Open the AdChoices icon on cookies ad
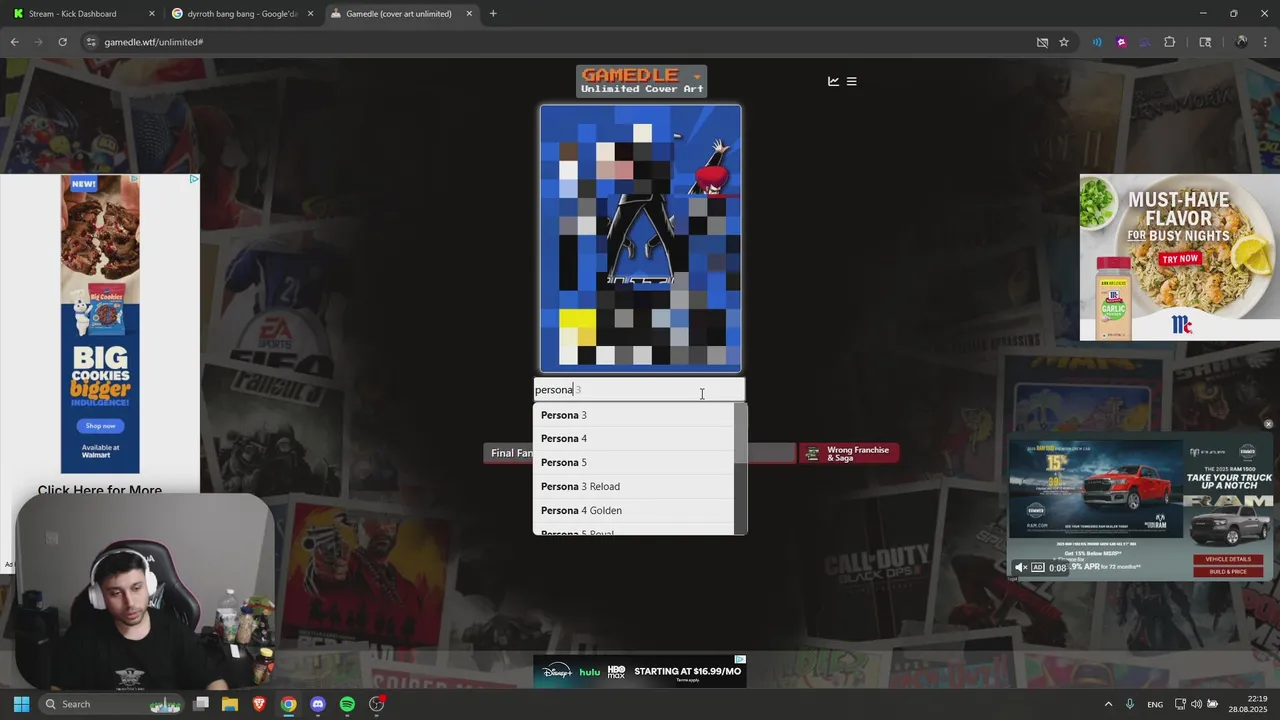The image size is (1280, 720). pos(194,179)
